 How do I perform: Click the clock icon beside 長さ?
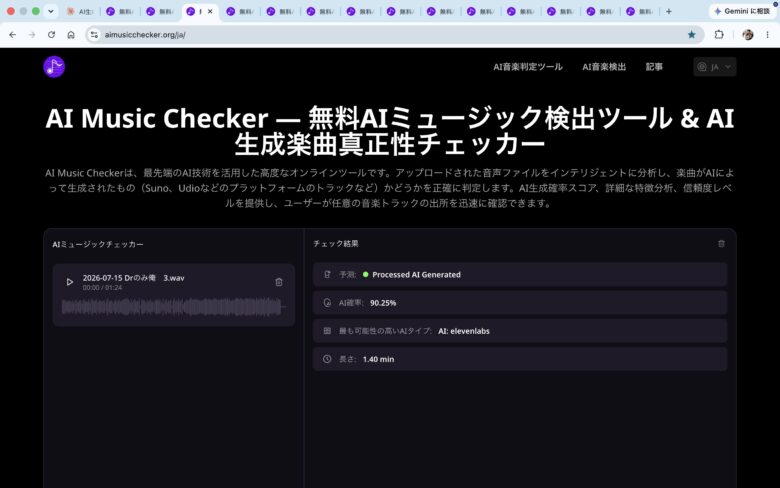[327, 359]
